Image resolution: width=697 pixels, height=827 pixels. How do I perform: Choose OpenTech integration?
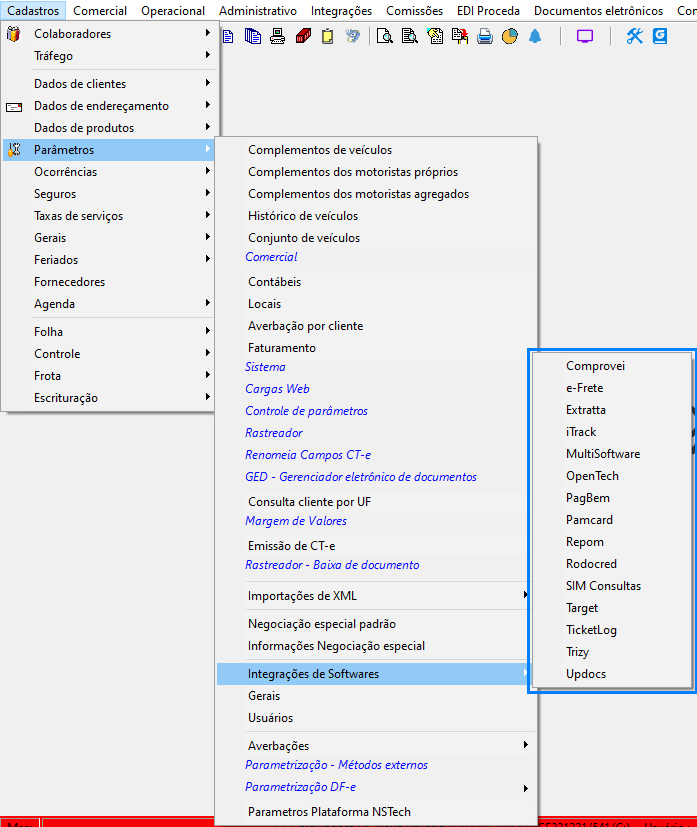click(x=612, y=476)
